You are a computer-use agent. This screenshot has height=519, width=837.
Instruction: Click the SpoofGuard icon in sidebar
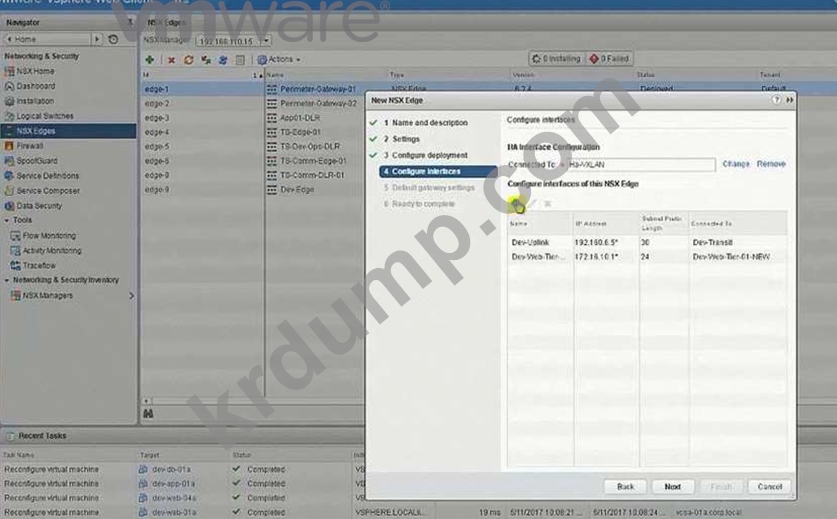[9, 161]
